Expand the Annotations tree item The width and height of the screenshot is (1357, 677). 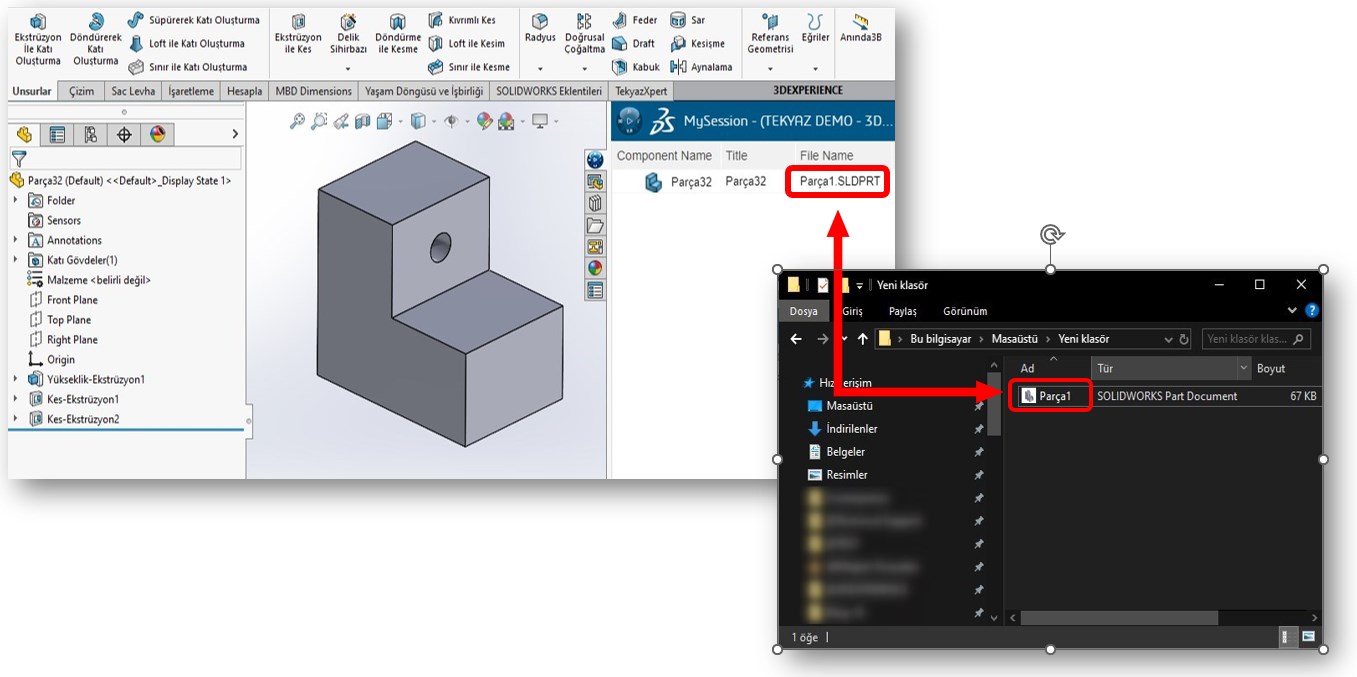coord(15,240)
